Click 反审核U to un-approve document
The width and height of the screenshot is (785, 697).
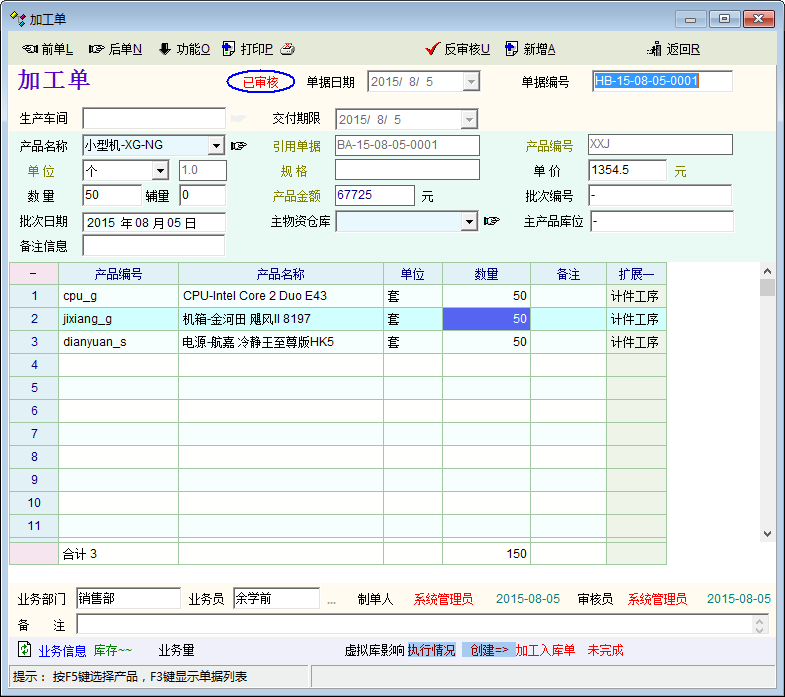[457, 49]
